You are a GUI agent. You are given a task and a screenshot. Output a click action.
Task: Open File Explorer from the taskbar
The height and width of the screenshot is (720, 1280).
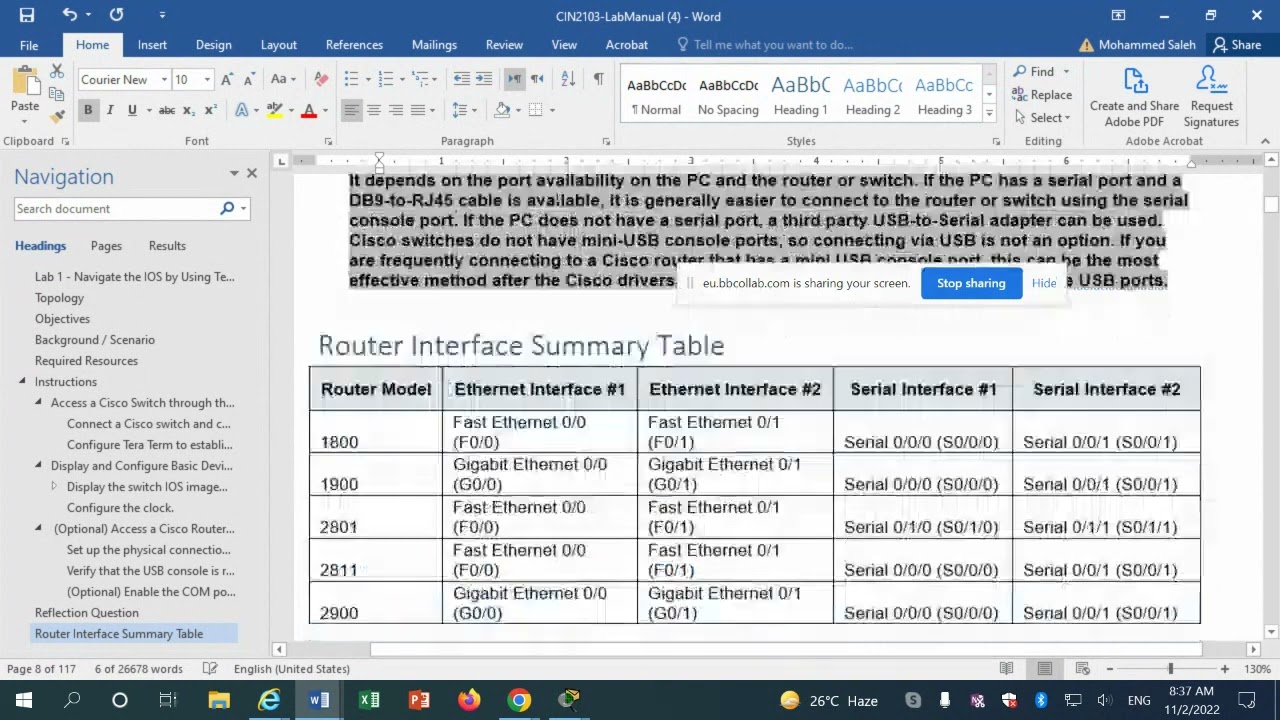coord(219,700)
